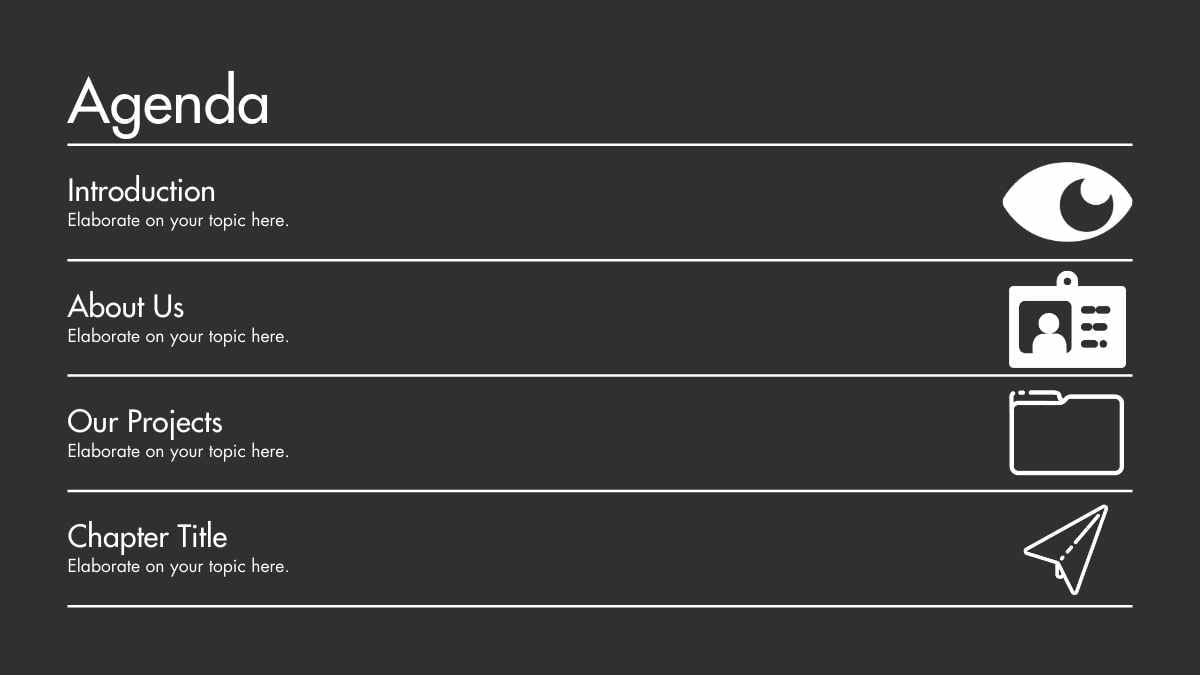
Task: Select the description text under Introduction
Action: pos(178,221)
